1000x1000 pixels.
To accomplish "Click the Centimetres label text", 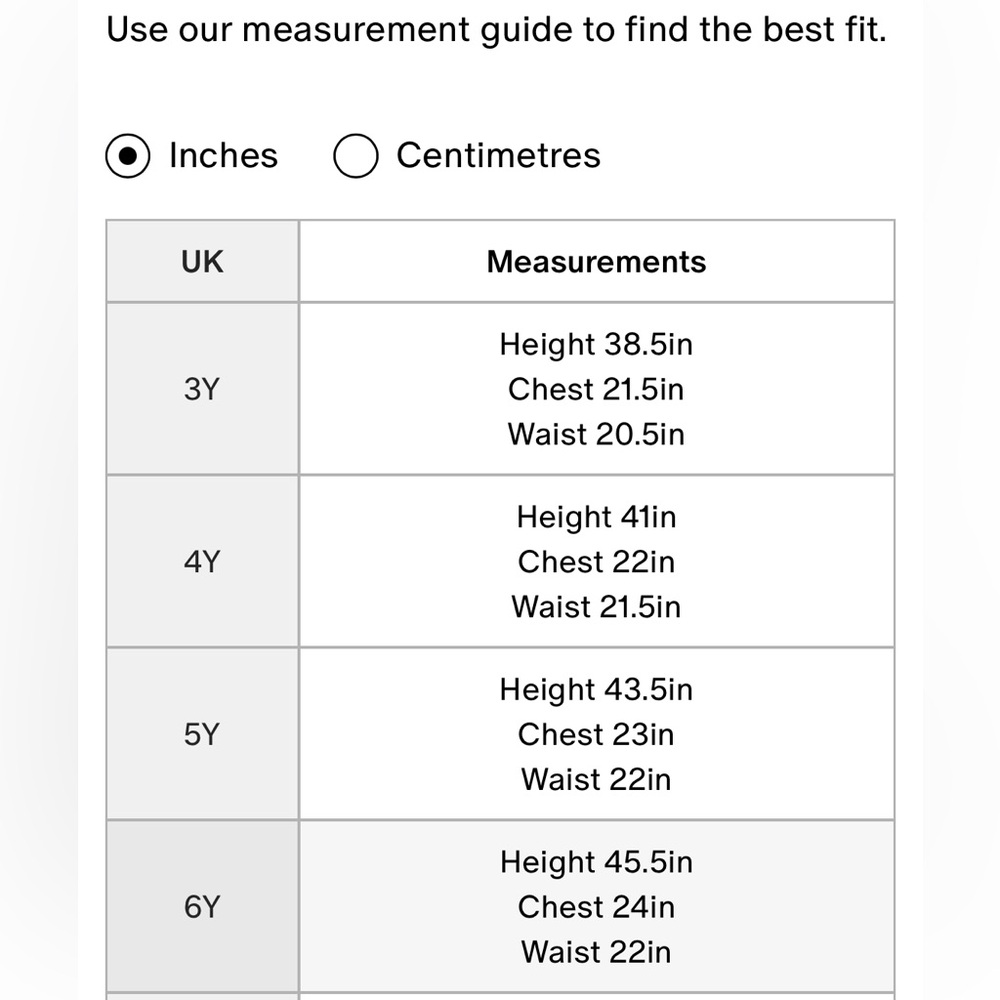I will click(498, 155).
